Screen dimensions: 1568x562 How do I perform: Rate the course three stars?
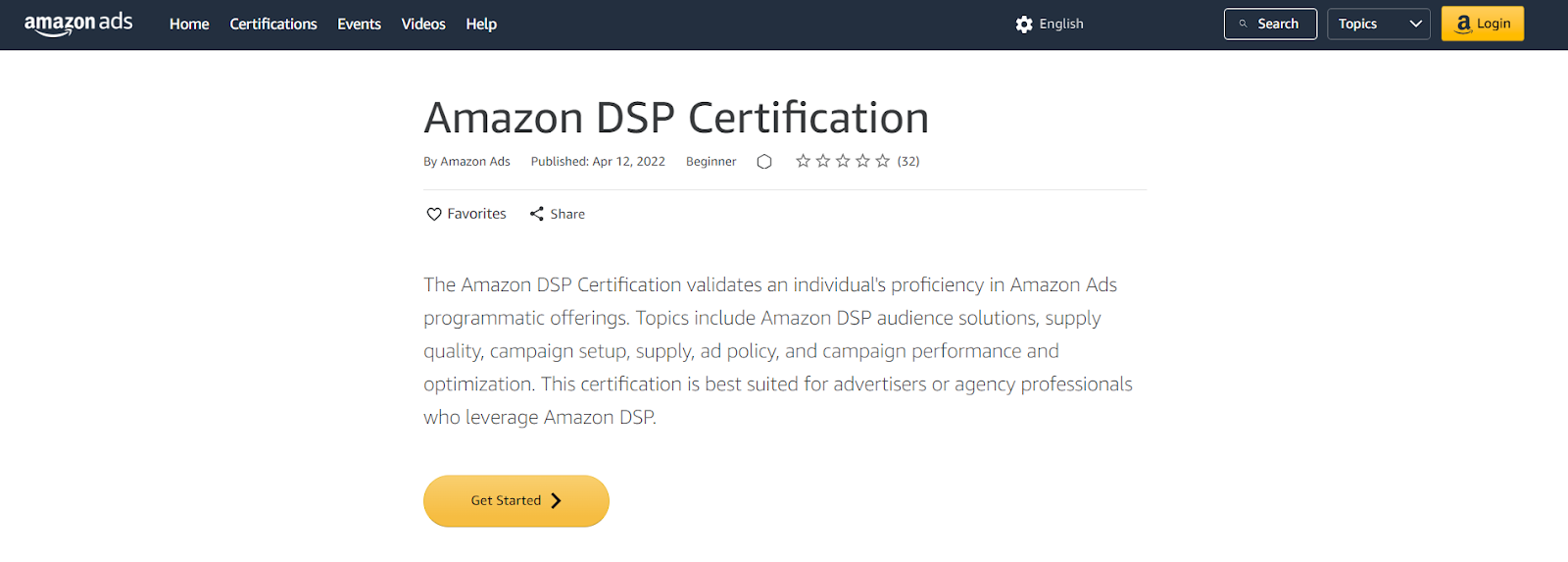(843, 161)
